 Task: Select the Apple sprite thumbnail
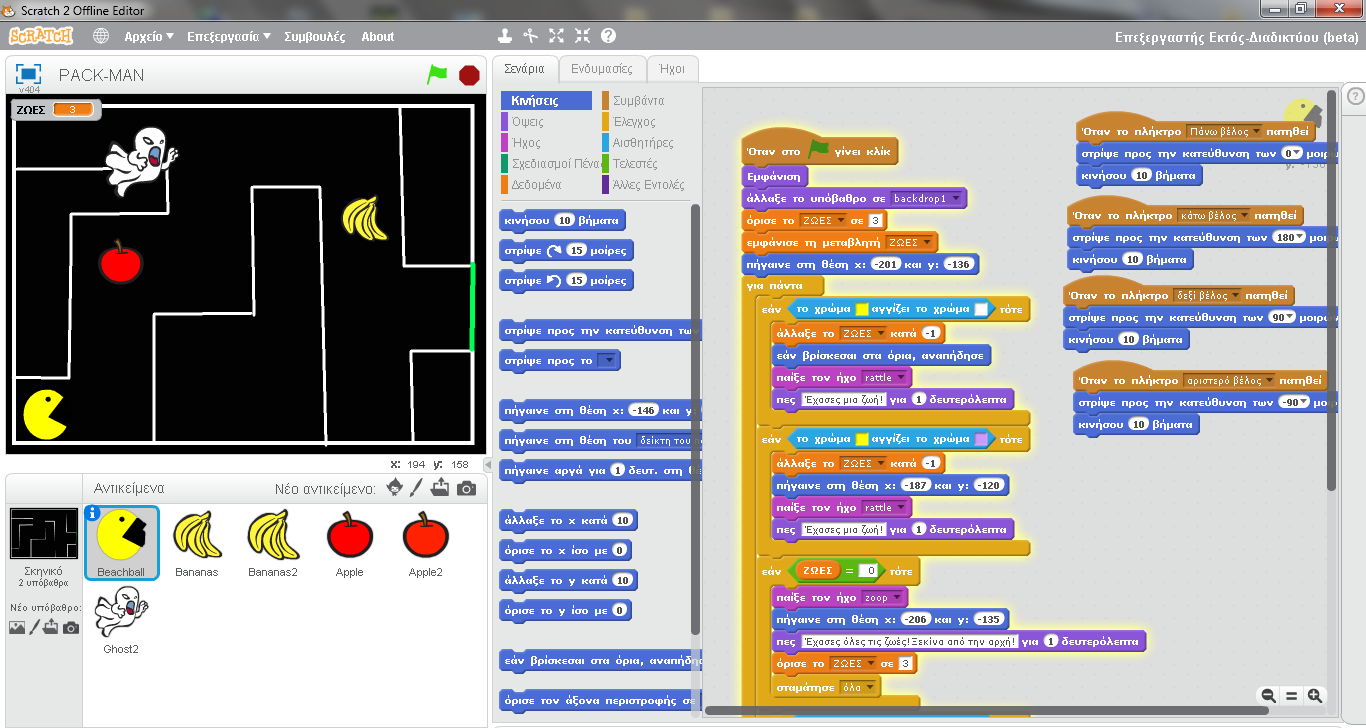[349, 543]
